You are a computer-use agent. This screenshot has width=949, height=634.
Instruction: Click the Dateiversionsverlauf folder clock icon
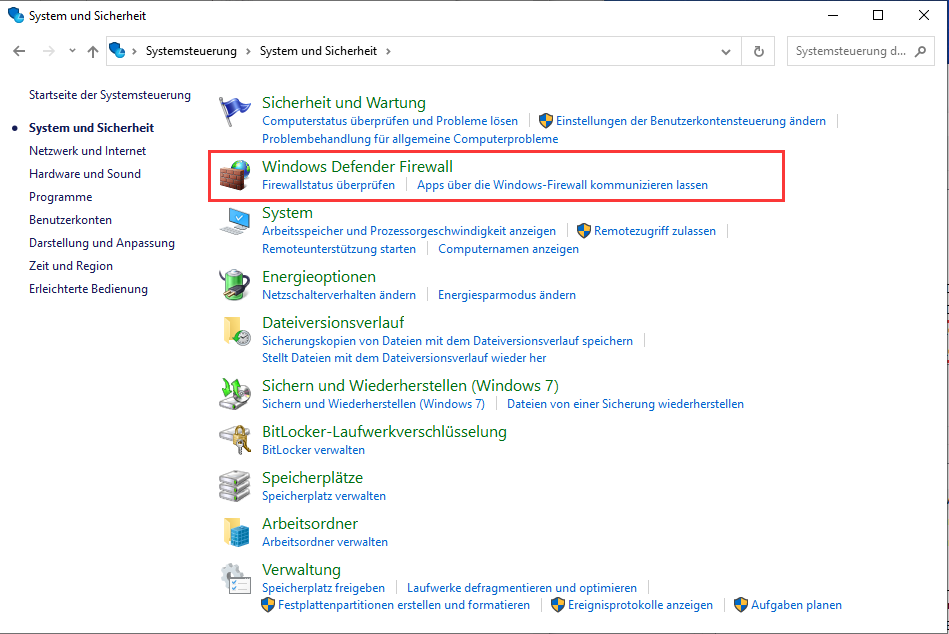[x=236, y=331]
